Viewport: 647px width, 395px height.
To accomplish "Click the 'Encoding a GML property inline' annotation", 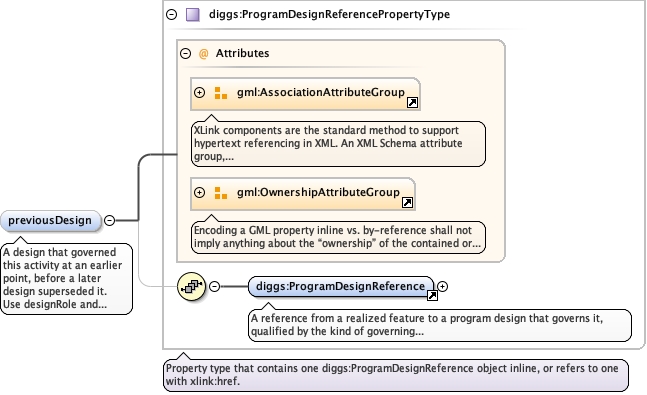I will [338, 237].
